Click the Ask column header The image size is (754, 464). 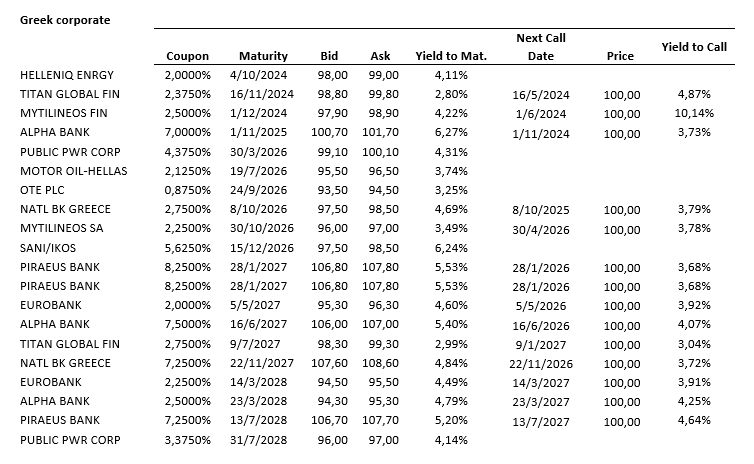(x=380, y=56)
